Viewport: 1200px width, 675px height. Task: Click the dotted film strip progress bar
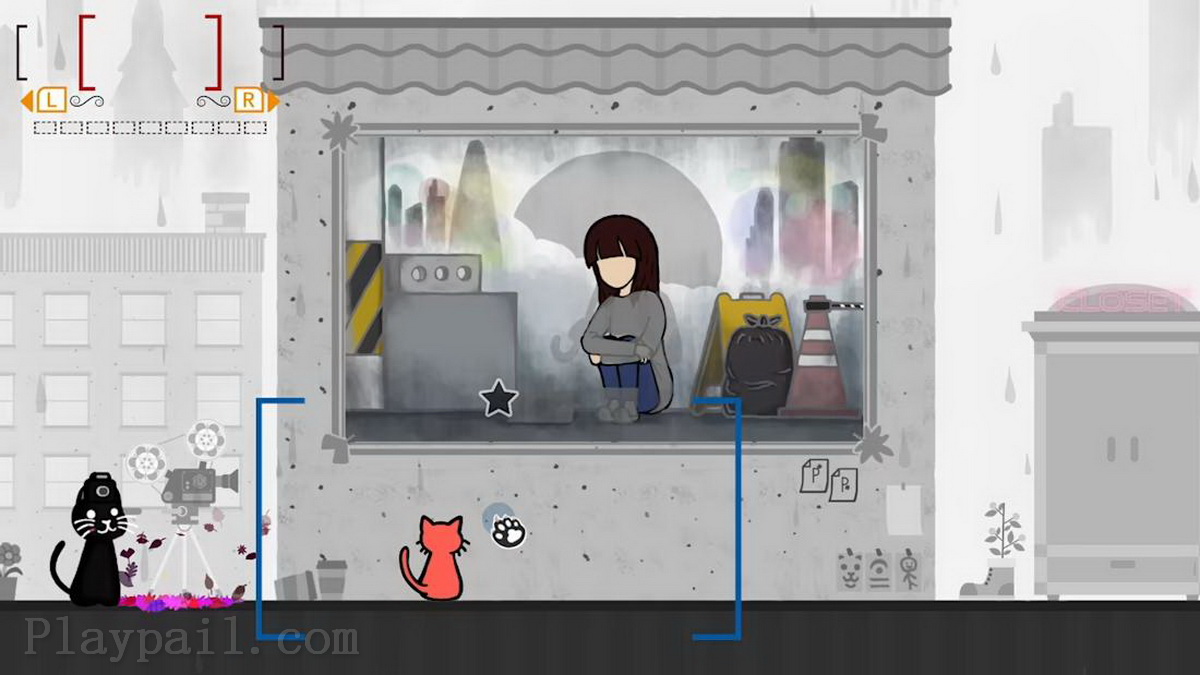click(x=150, y=128)
